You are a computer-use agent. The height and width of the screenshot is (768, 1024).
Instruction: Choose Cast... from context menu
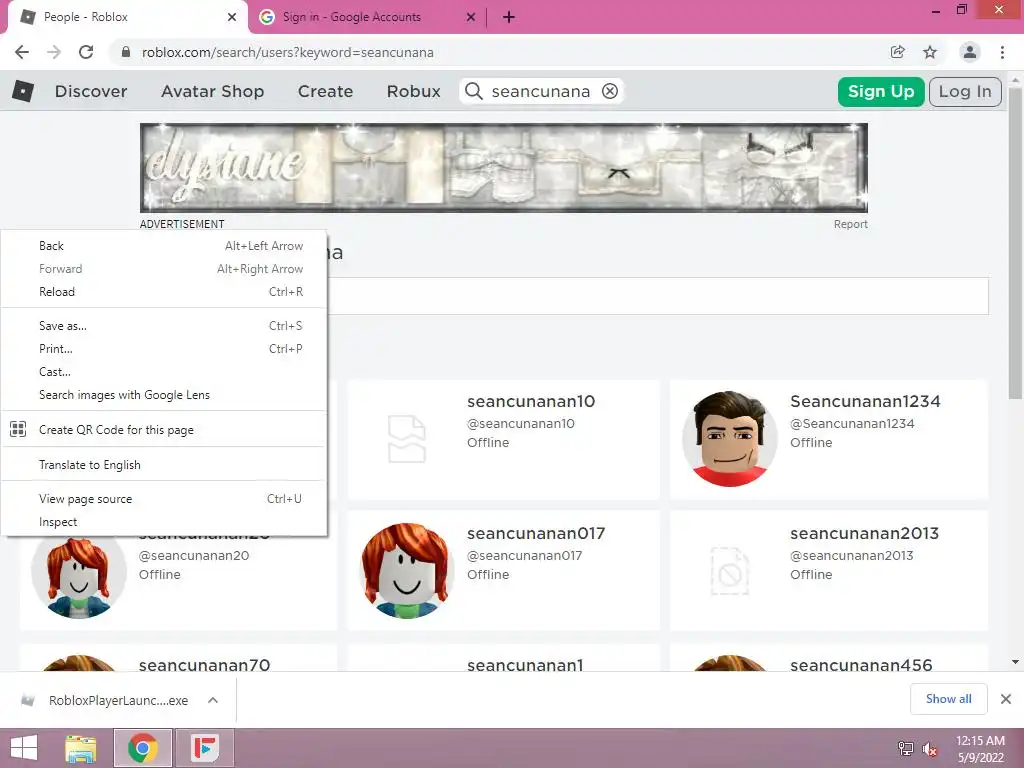(163, 372)
